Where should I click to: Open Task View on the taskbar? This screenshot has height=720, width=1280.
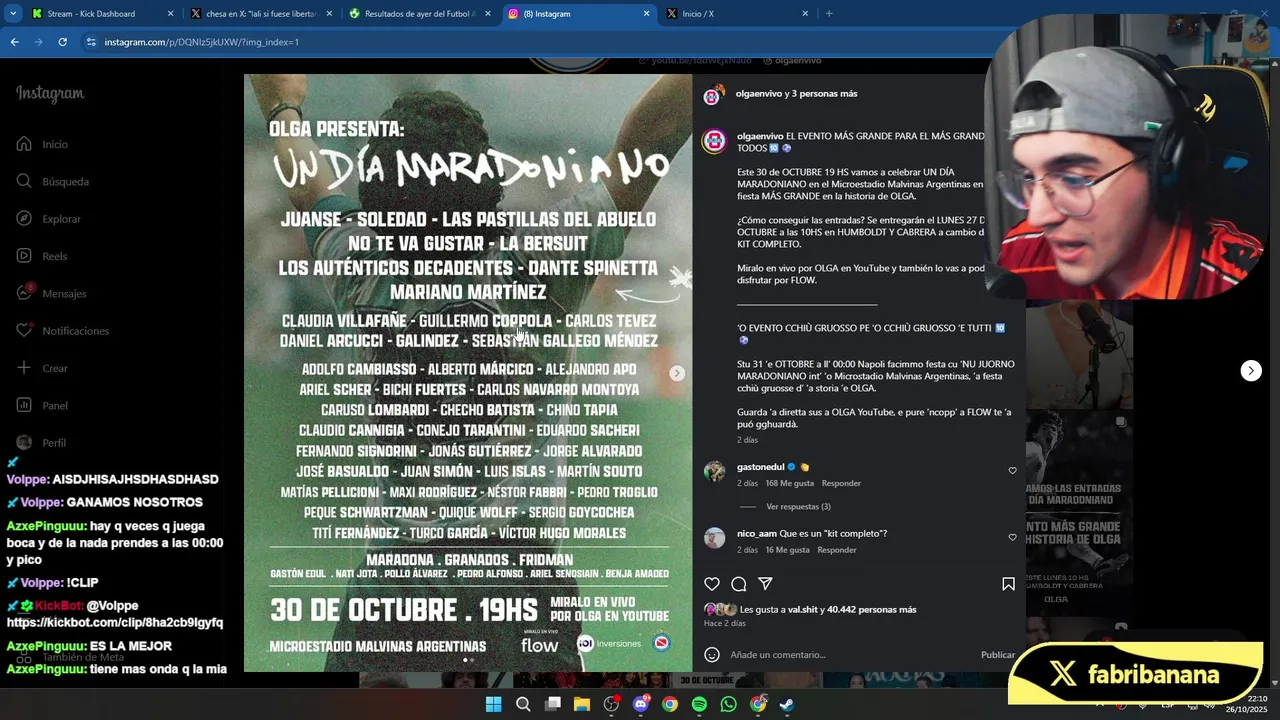pyautogui.click(x=552, y=704)
